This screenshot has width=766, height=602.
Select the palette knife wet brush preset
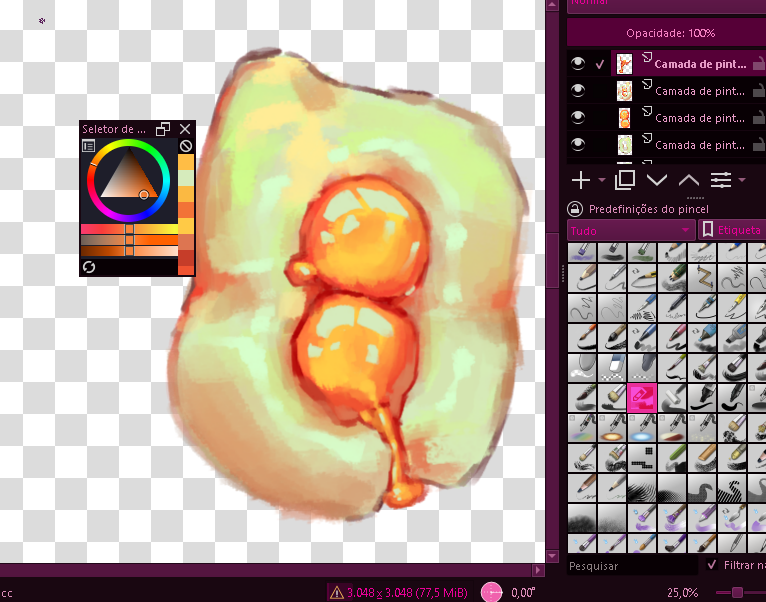click(x=731, y=517)
